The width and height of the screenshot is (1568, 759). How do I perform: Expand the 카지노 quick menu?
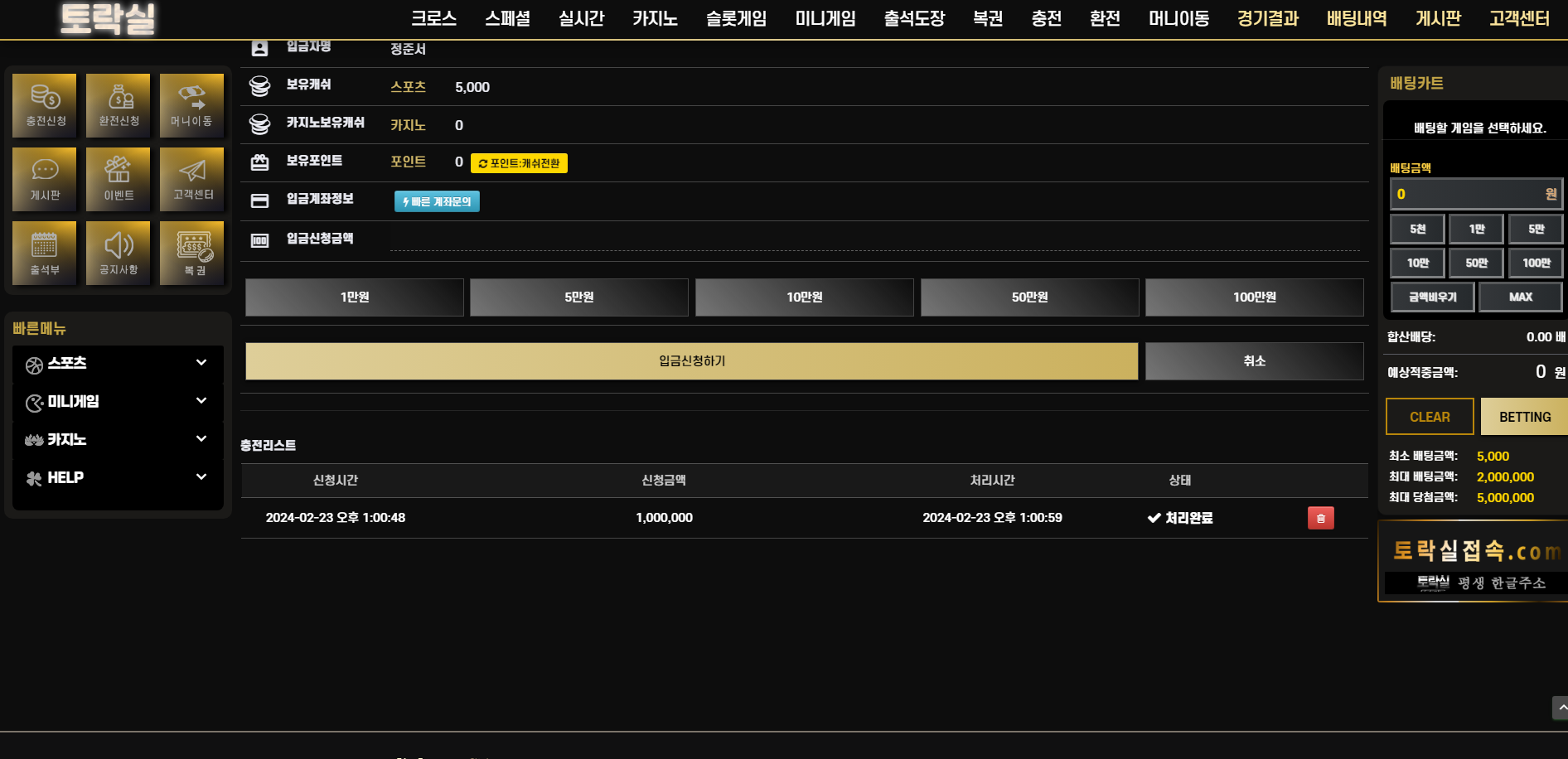(118, 440)
